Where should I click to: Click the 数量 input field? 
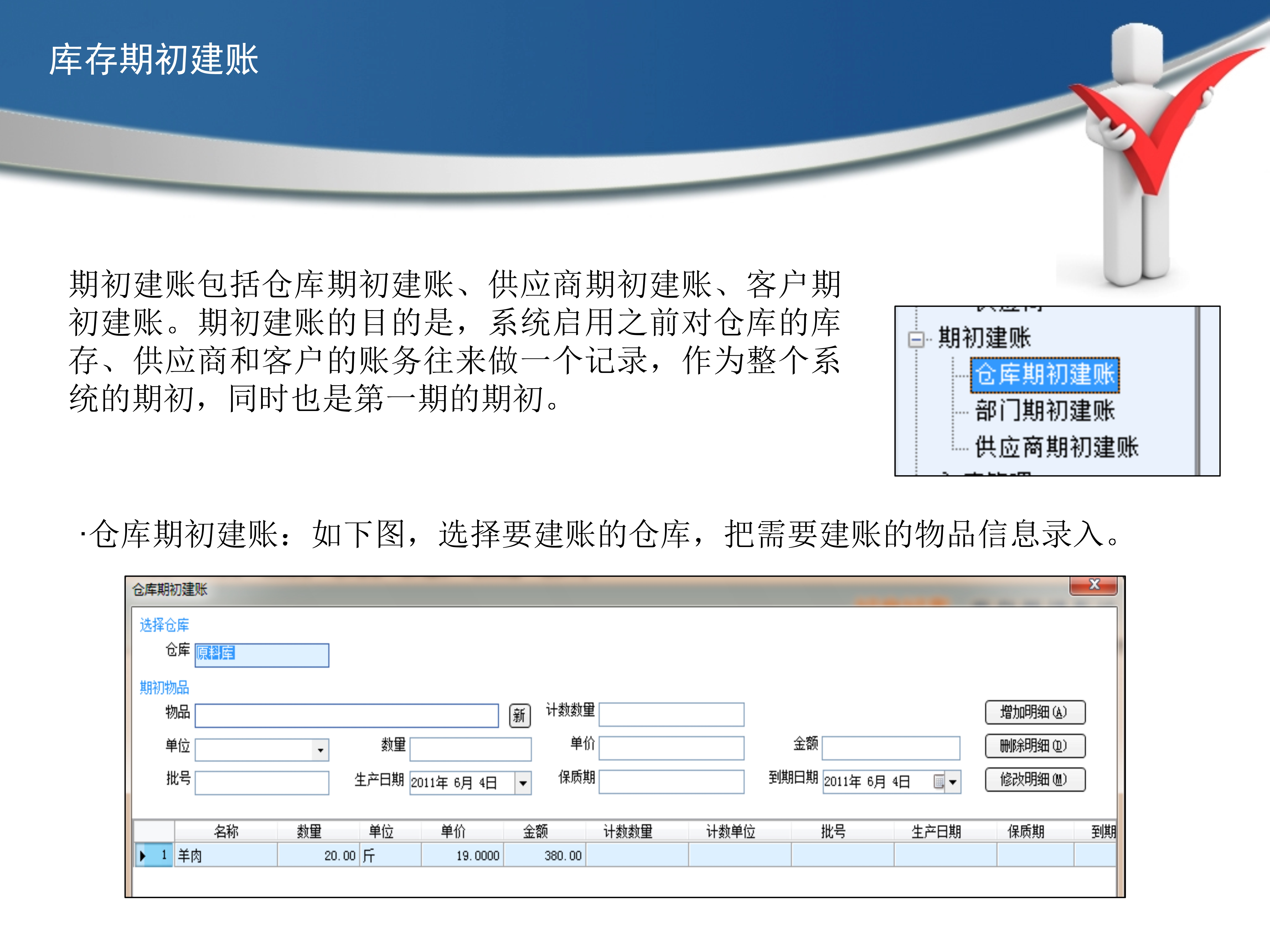click(470, 749)
